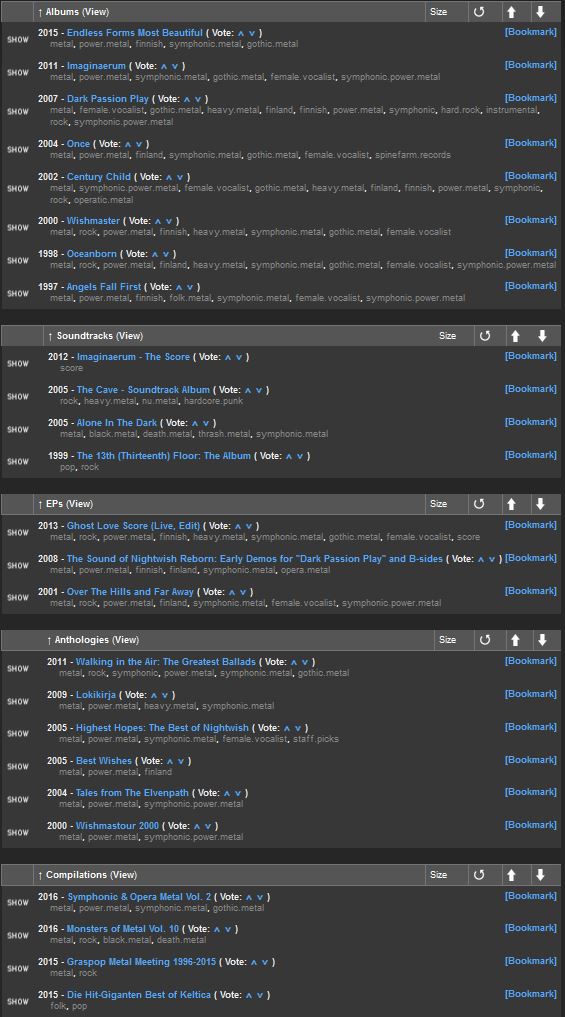Upvote Endless Forms Most Beautiful

point(241,33)
